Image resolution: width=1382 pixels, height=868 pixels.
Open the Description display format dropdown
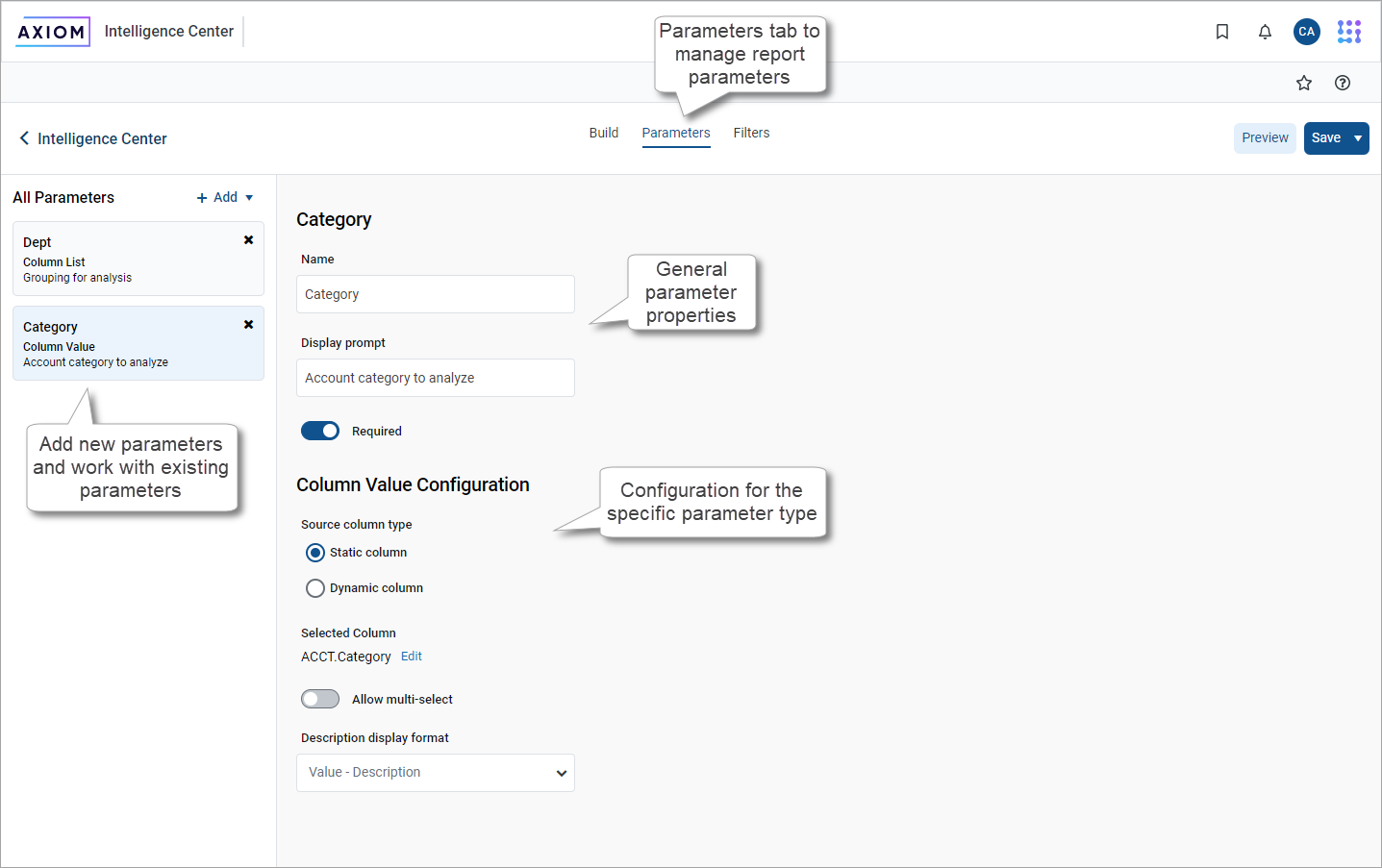435,773
